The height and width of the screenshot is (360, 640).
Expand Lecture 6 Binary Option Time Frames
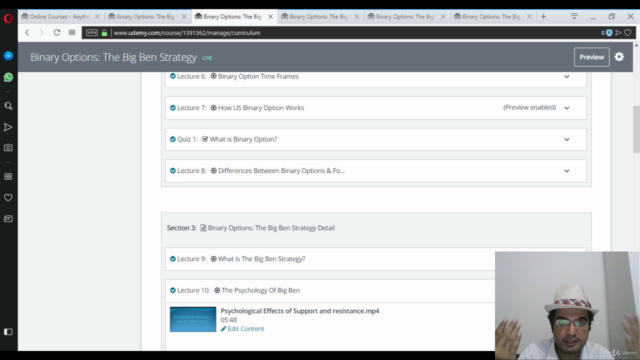pyautogui.click(x=567, y=76)
